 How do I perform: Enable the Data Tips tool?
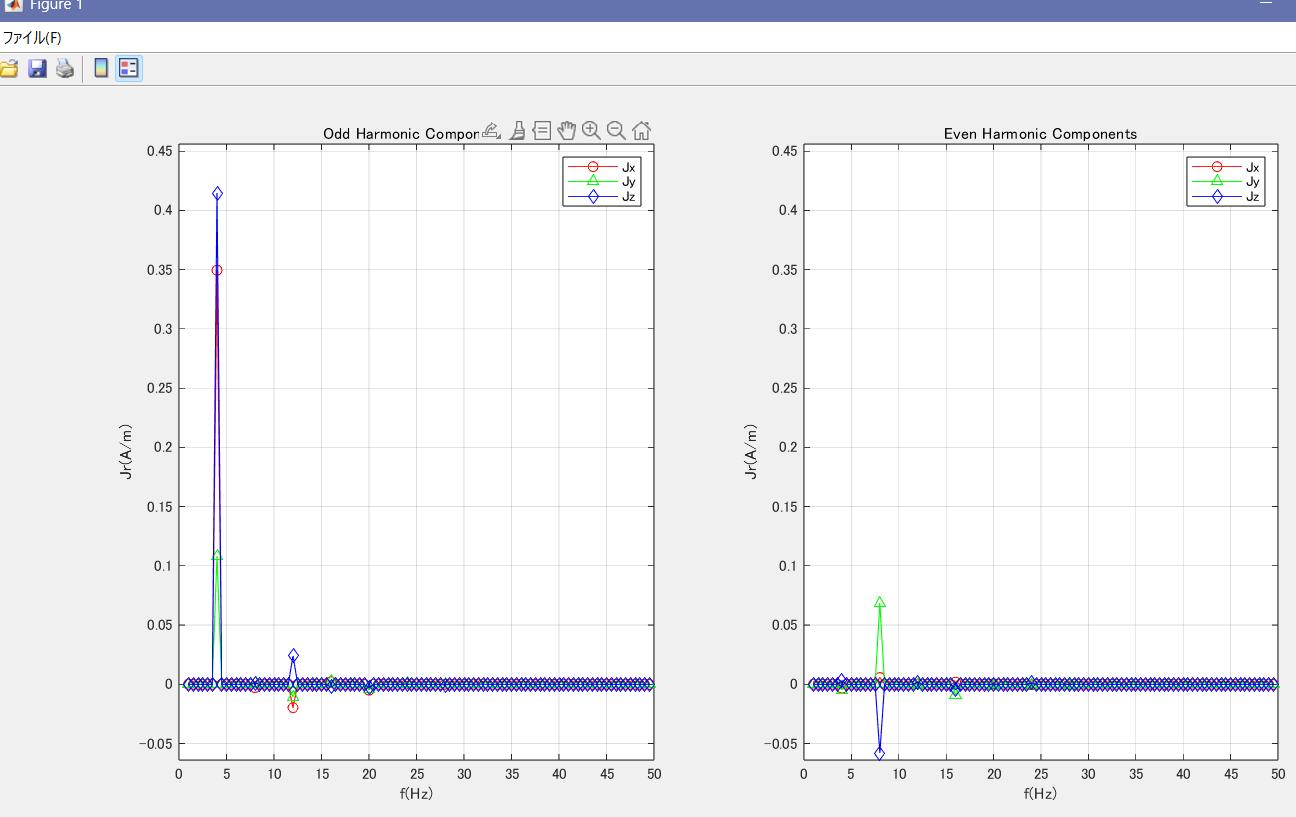tap(542, 130)
